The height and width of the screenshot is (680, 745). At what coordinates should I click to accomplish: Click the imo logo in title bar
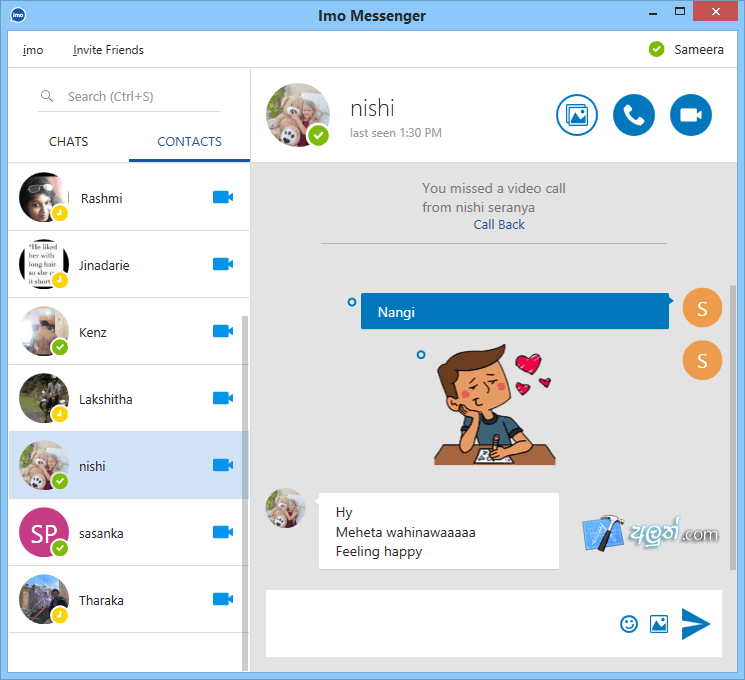pyautogui.click(x=18, y=15)
